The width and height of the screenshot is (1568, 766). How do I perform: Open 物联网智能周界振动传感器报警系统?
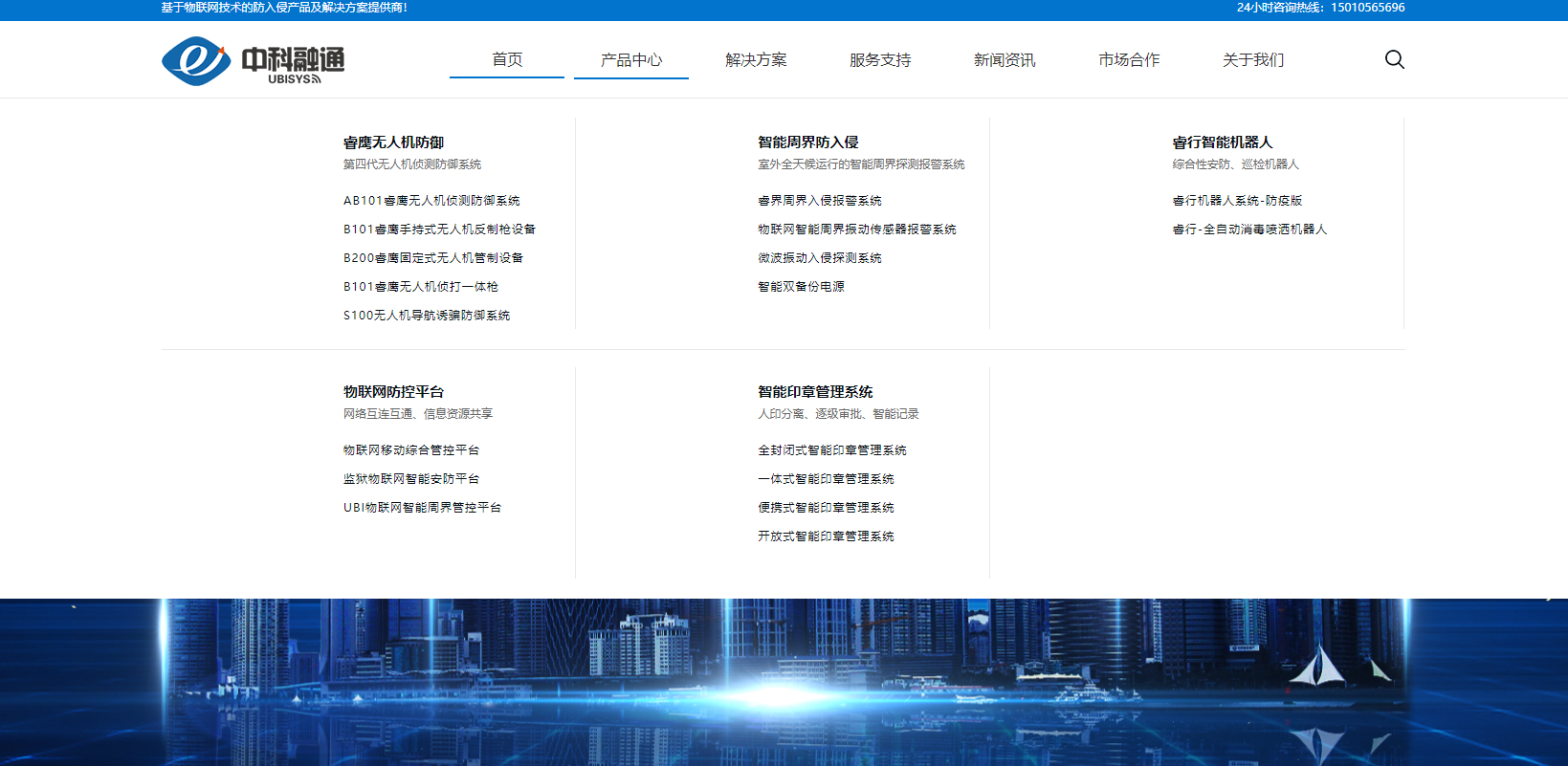[x=857, y=230]
